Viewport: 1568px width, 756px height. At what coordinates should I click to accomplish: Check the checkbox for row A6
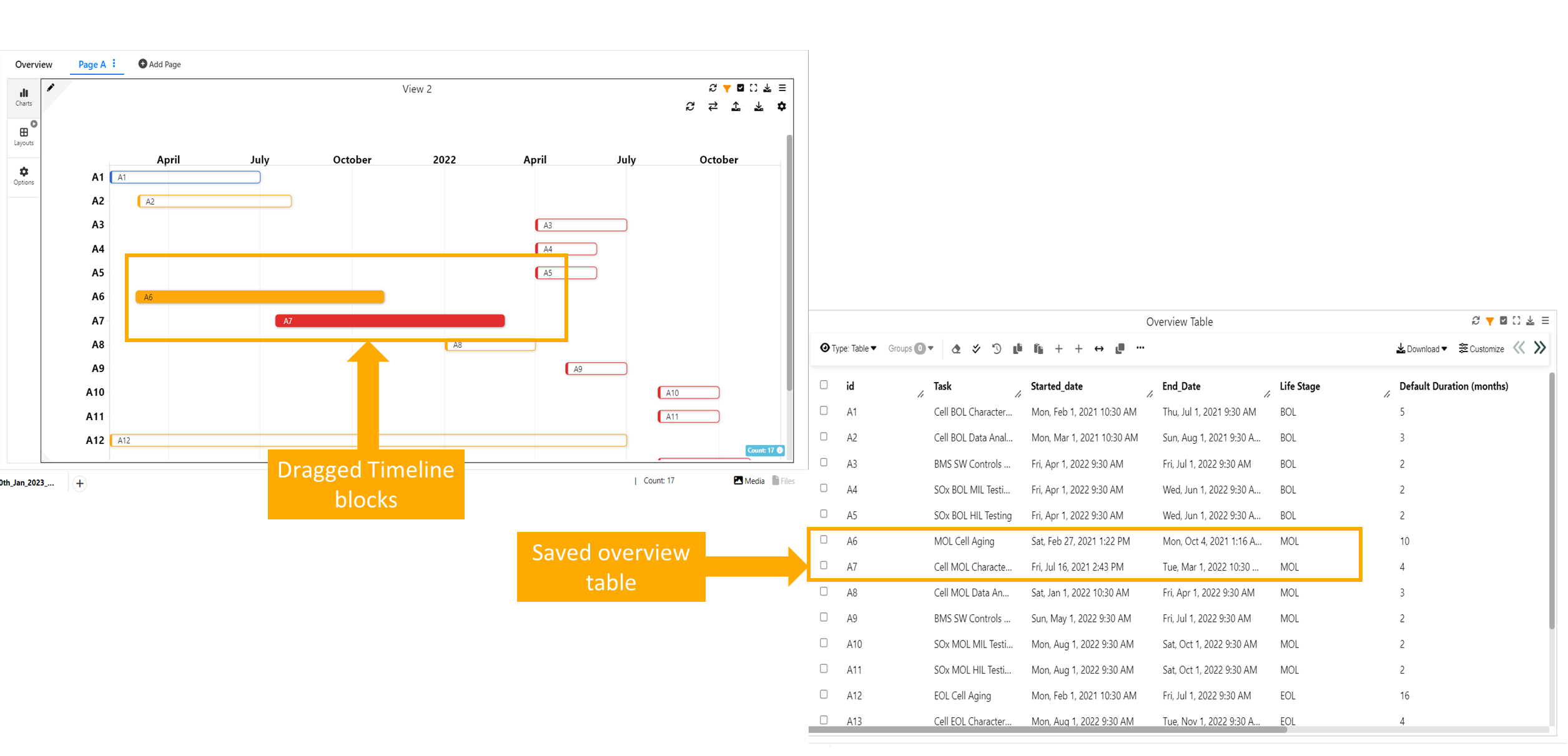(x=824, y=539)
